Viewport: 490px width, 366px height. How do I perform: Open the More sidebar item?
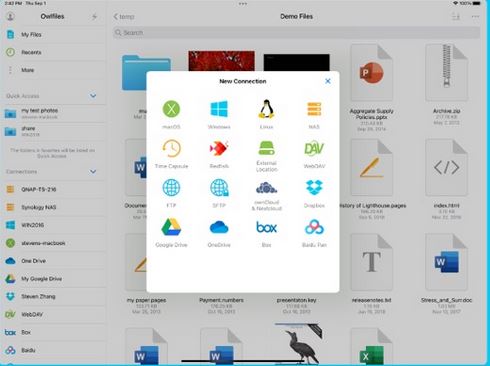pos(53,70)
